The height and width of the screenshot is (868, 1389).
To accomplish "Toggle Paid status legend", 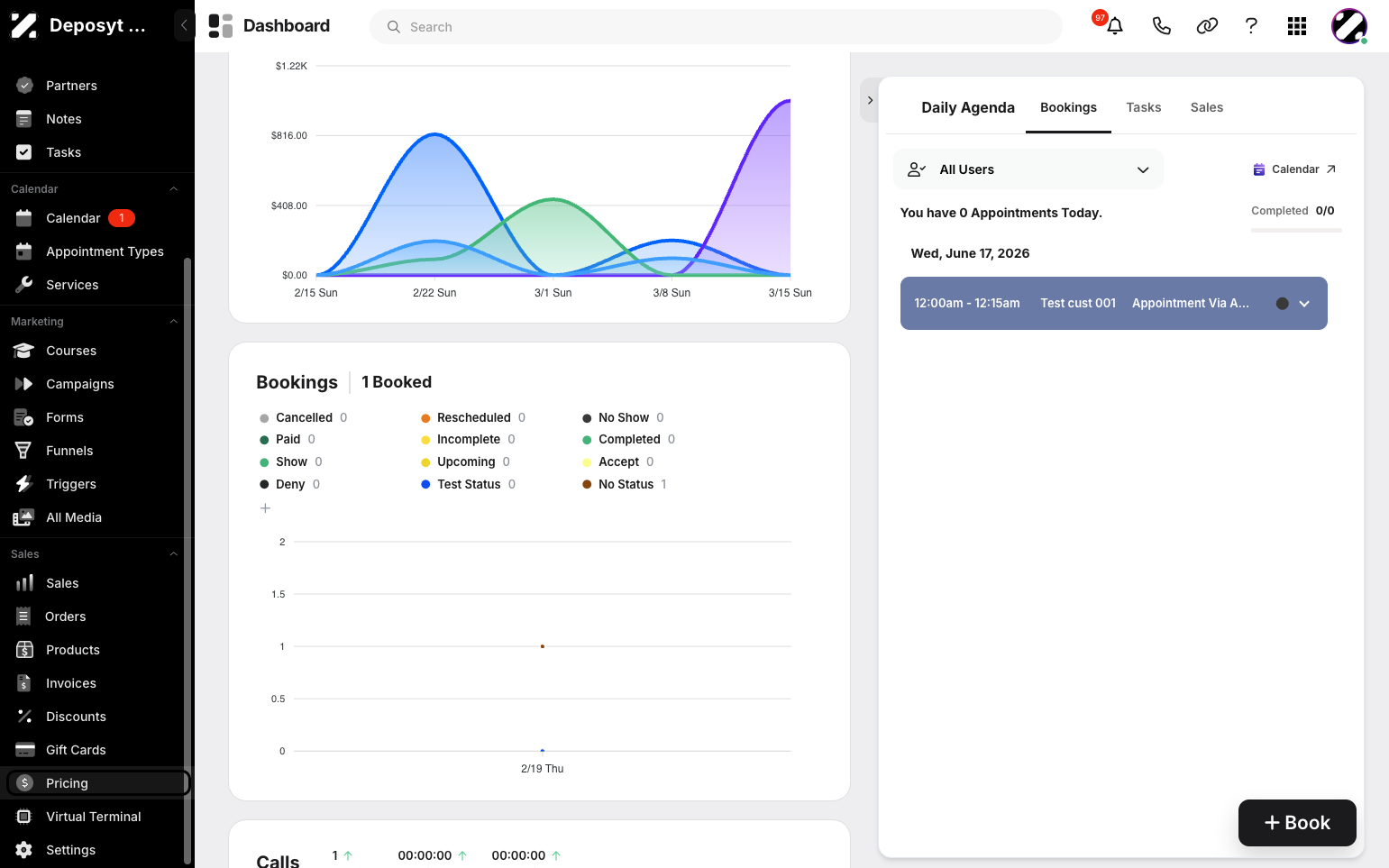I will coord(287,440).
